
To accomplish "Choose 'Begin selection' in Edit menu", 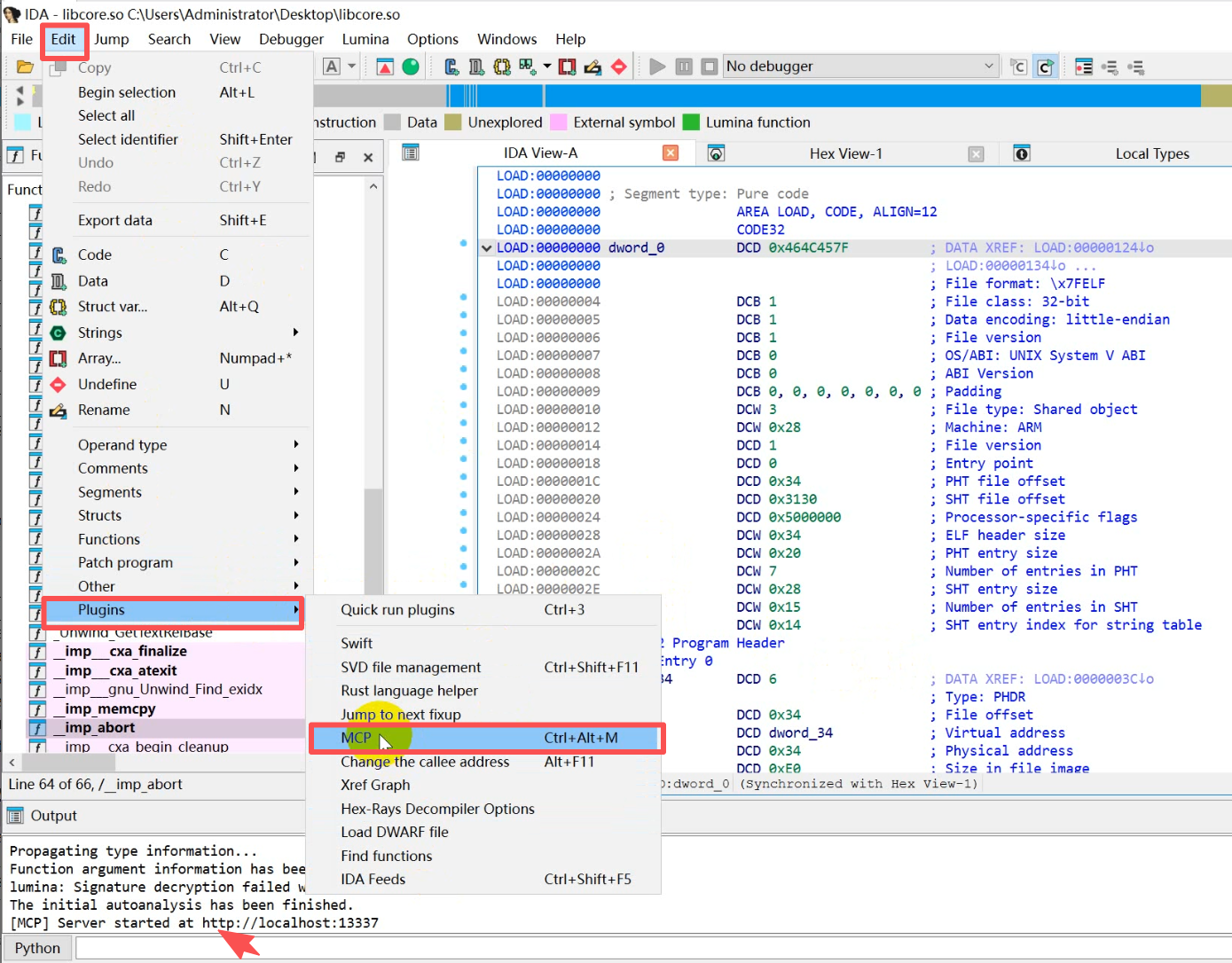I will pyautogui.click(x=177, y=92).
